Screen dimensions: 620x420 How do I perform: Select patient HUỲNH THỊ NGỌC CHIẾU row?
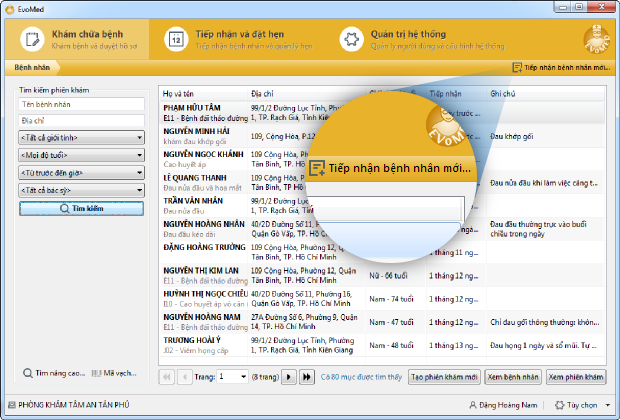click(x=382, y=299)
